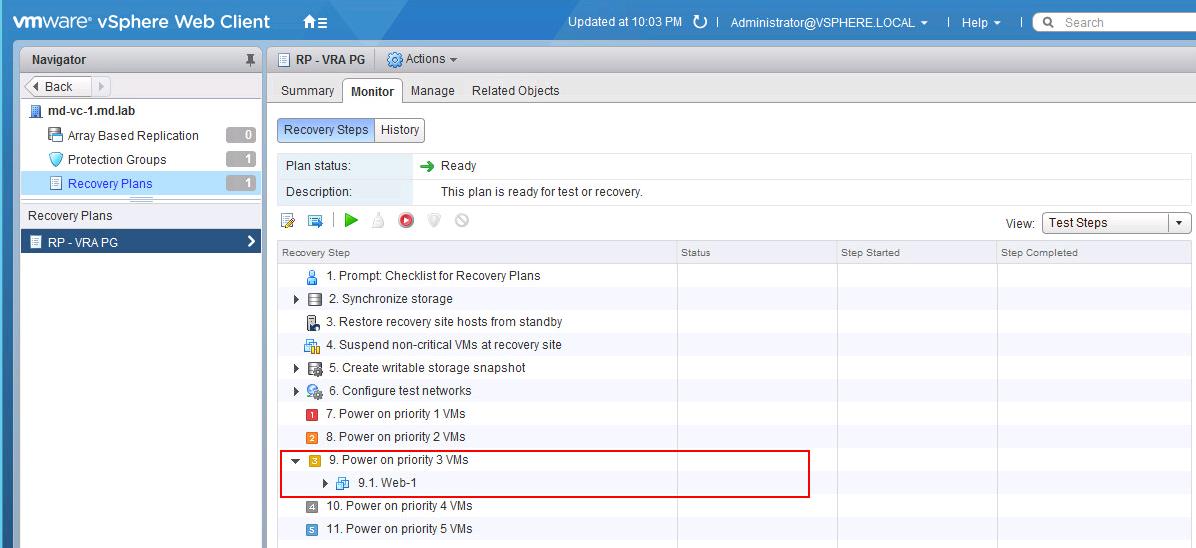Click the grayed reprotect shield icon
1196x548 pixels.
click(x=433, y=221)
